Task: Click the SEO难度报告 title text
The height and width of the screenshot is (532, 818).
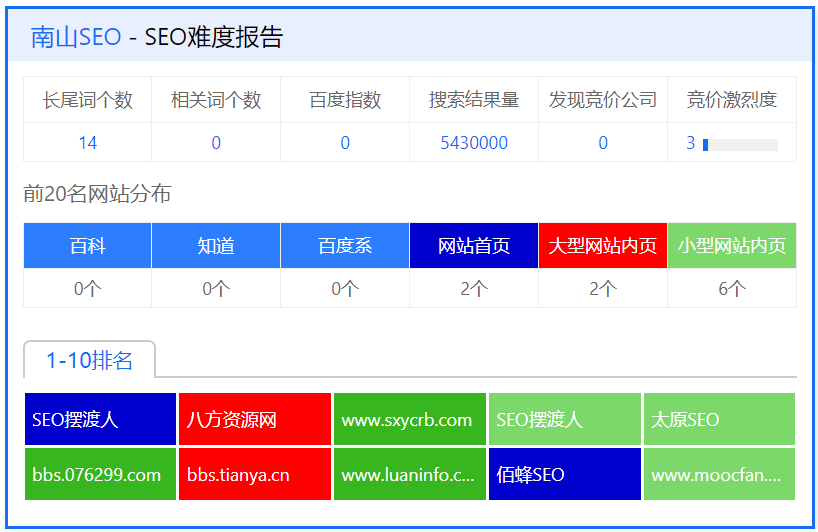Action: [214, 37]
